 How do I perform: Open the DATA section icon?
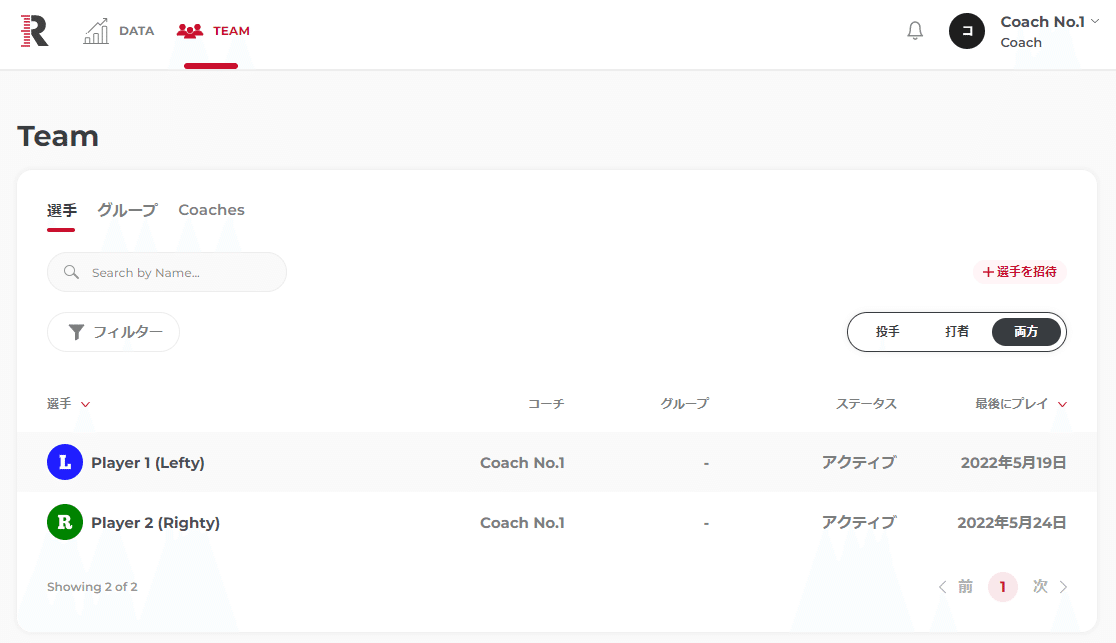click(97, 30)
